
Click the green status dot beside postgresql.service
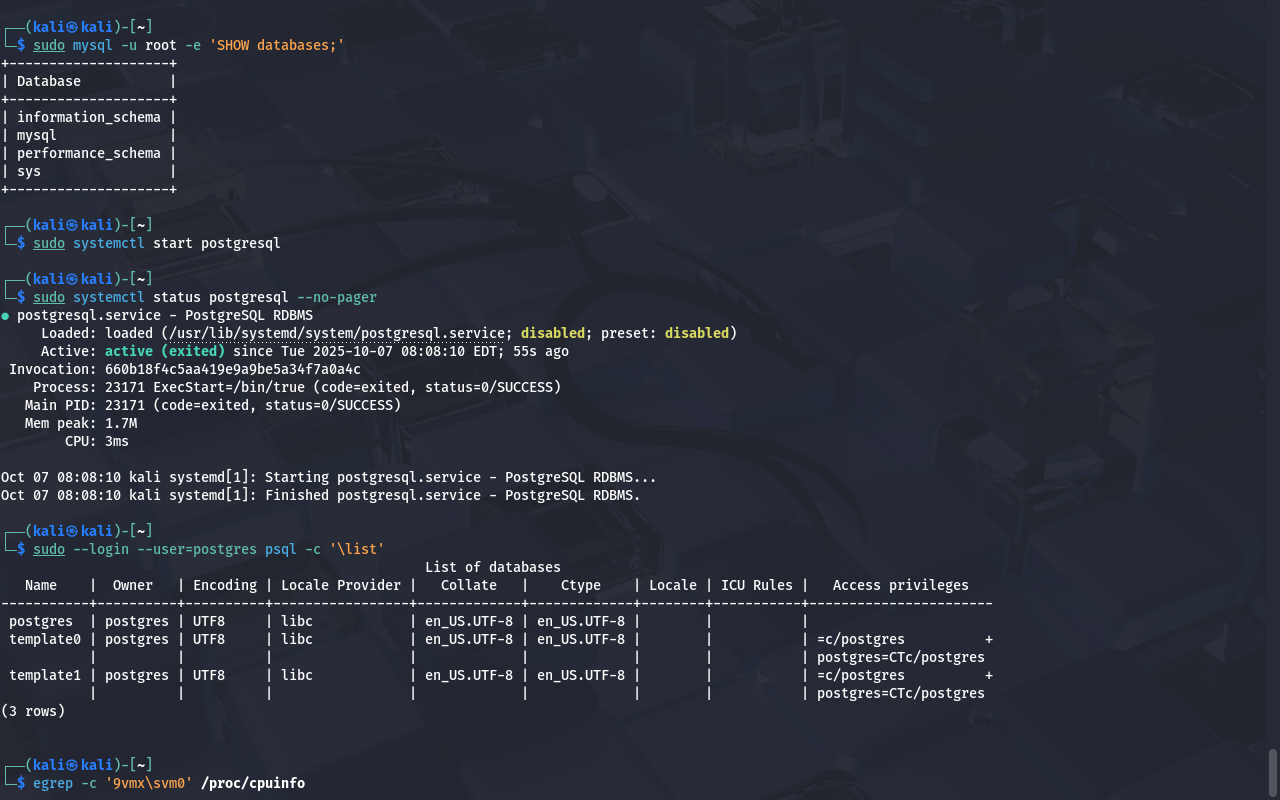click(5, 316)
